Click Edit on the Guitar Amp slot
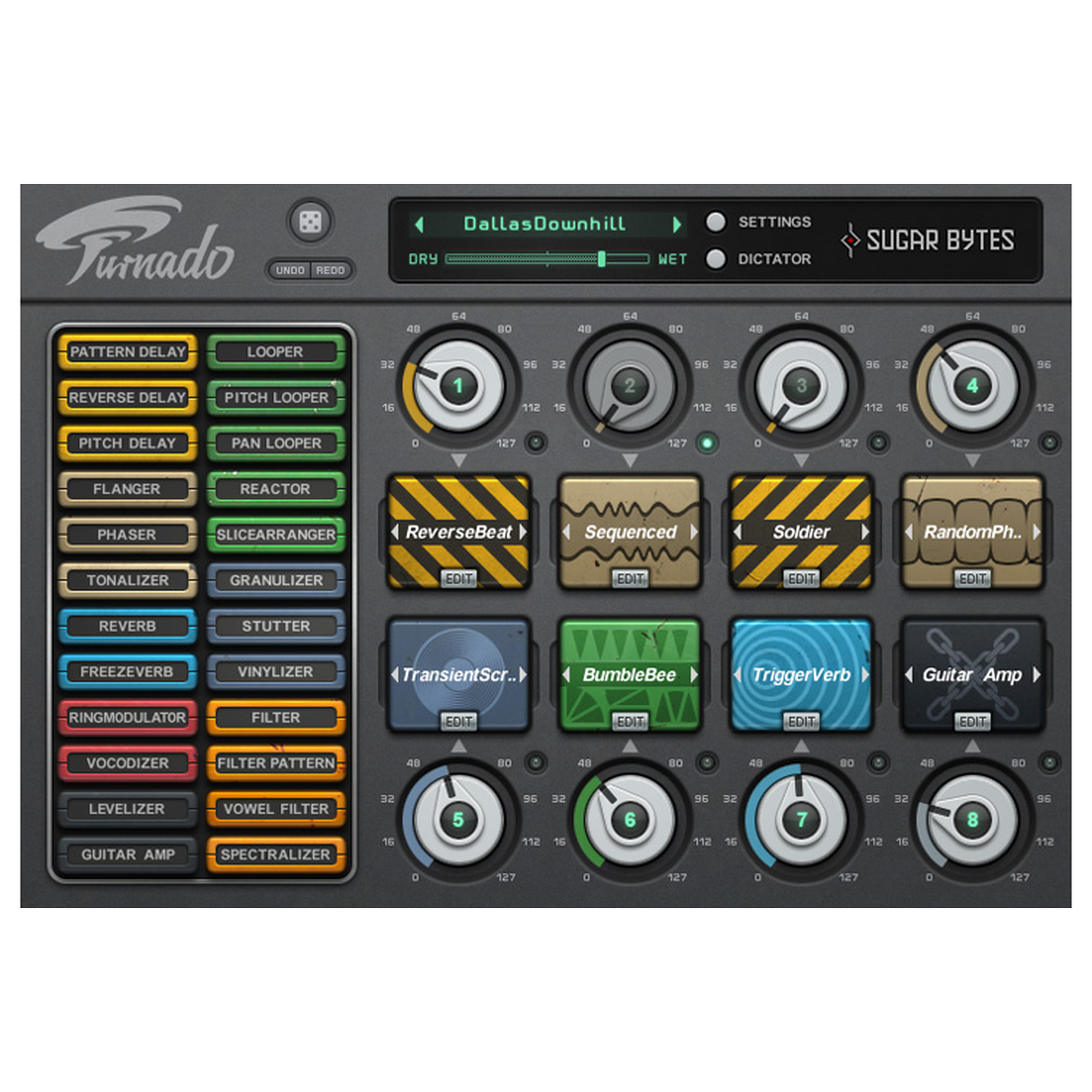The image size is (1092, 1092). (x=972, y=721)
